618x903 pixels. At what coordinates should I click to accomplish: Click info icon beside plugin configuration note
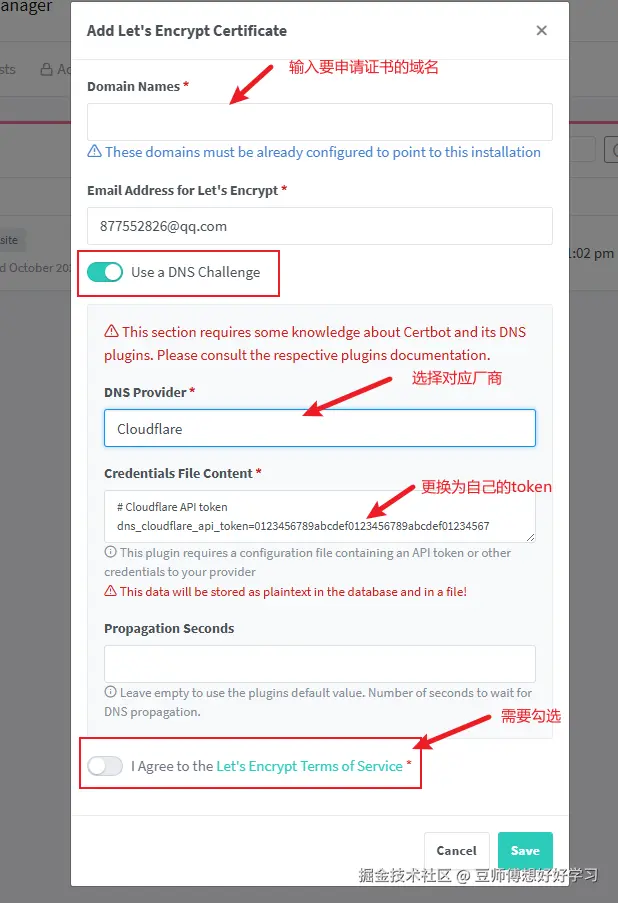tap(110, 552)
